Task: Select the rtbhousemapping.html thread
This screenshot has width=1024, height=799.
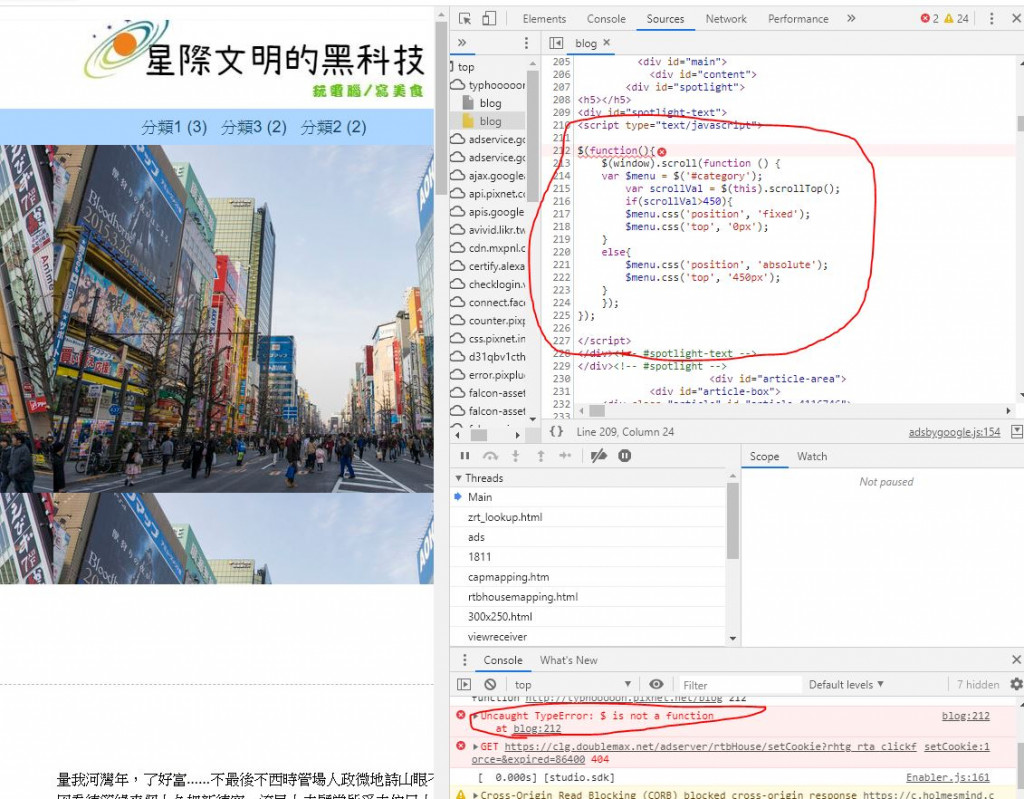Action: click(588, 596)
